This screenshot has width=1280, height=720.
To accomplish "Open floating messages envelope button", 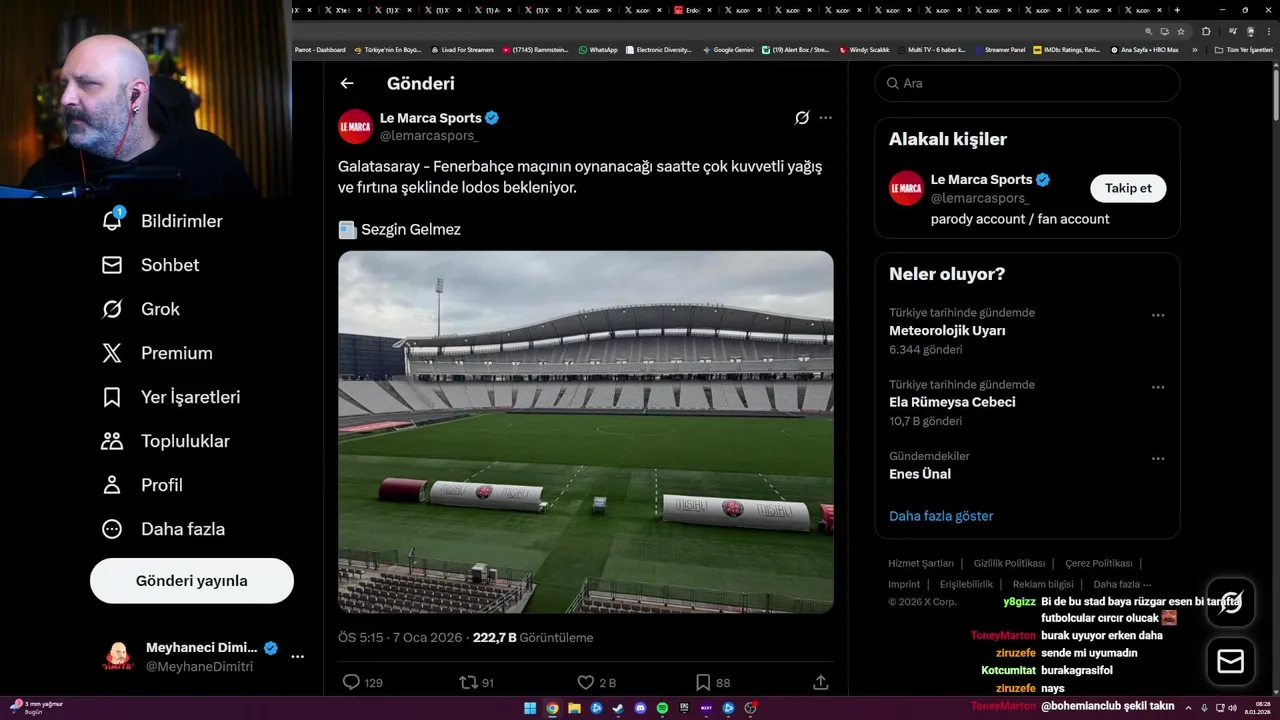I will [1231, 662].
